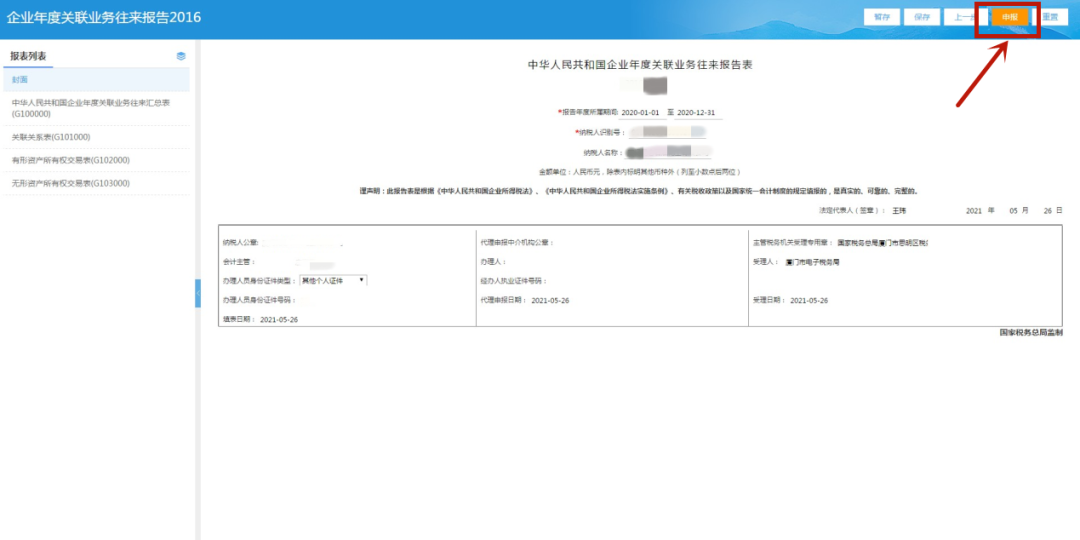Open 有形资产所有权交易表(G102000)
This screenshot has height=540, width=1080.
point(95,160)
